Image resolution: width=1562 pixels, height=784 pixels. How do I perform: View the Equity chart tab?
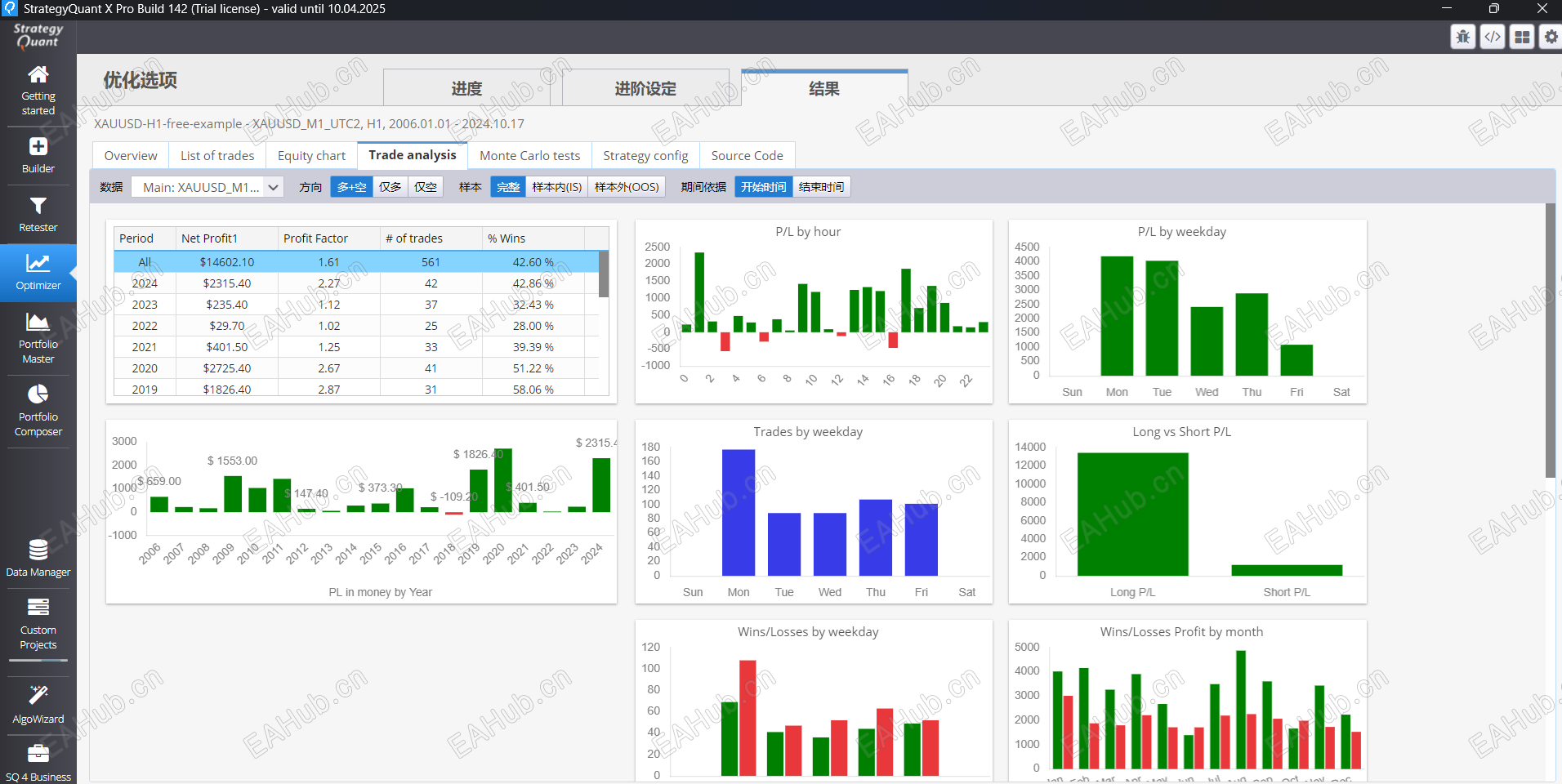[x=311, y=155]
